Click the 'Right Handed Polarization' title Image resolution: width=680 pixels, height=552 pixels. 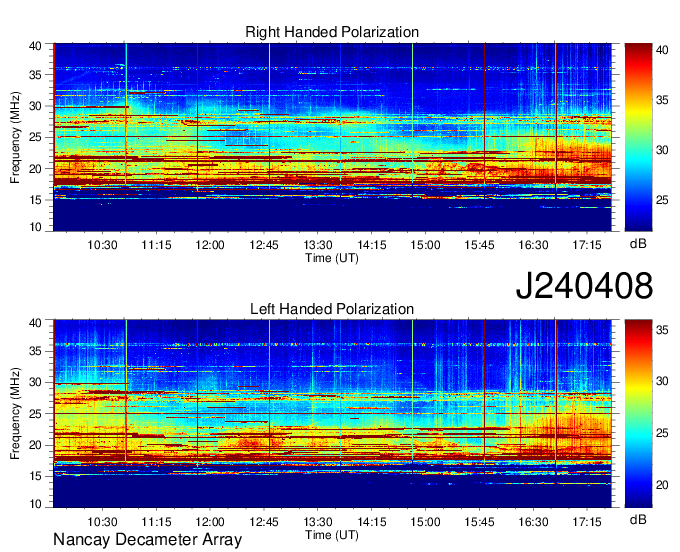coord(332,32)
